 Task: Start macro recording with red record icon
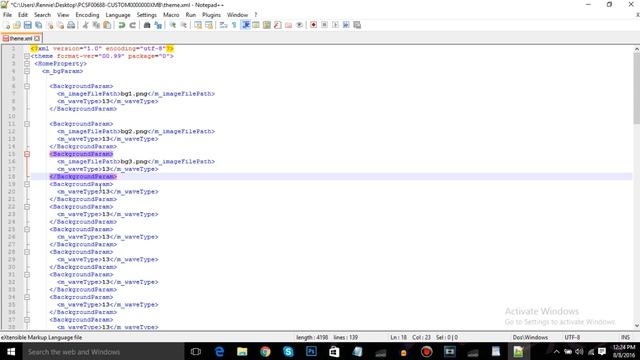click(313, 25)
